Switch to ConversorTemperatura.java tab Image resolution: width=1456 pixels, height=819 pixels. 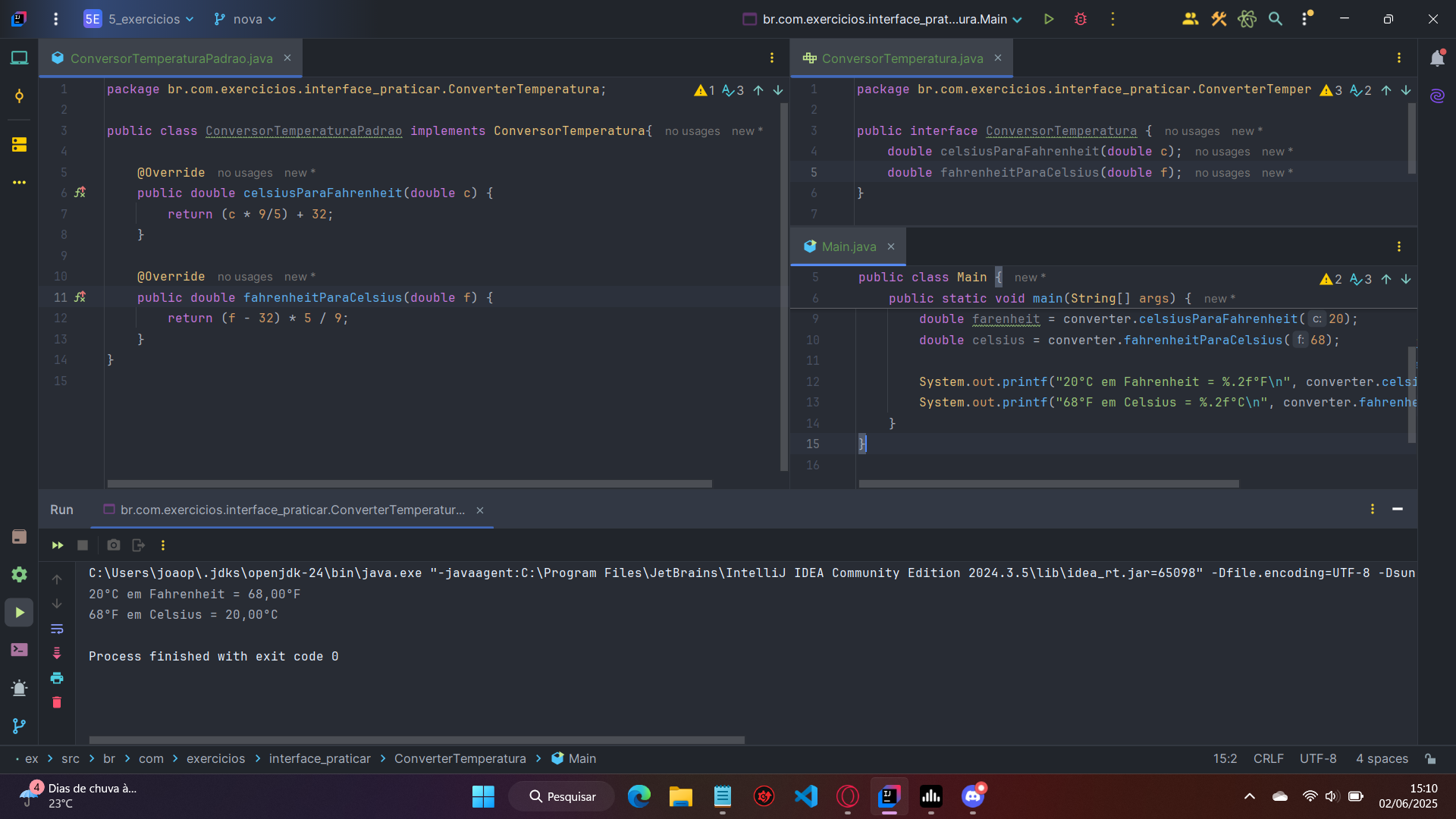point(902,58)
